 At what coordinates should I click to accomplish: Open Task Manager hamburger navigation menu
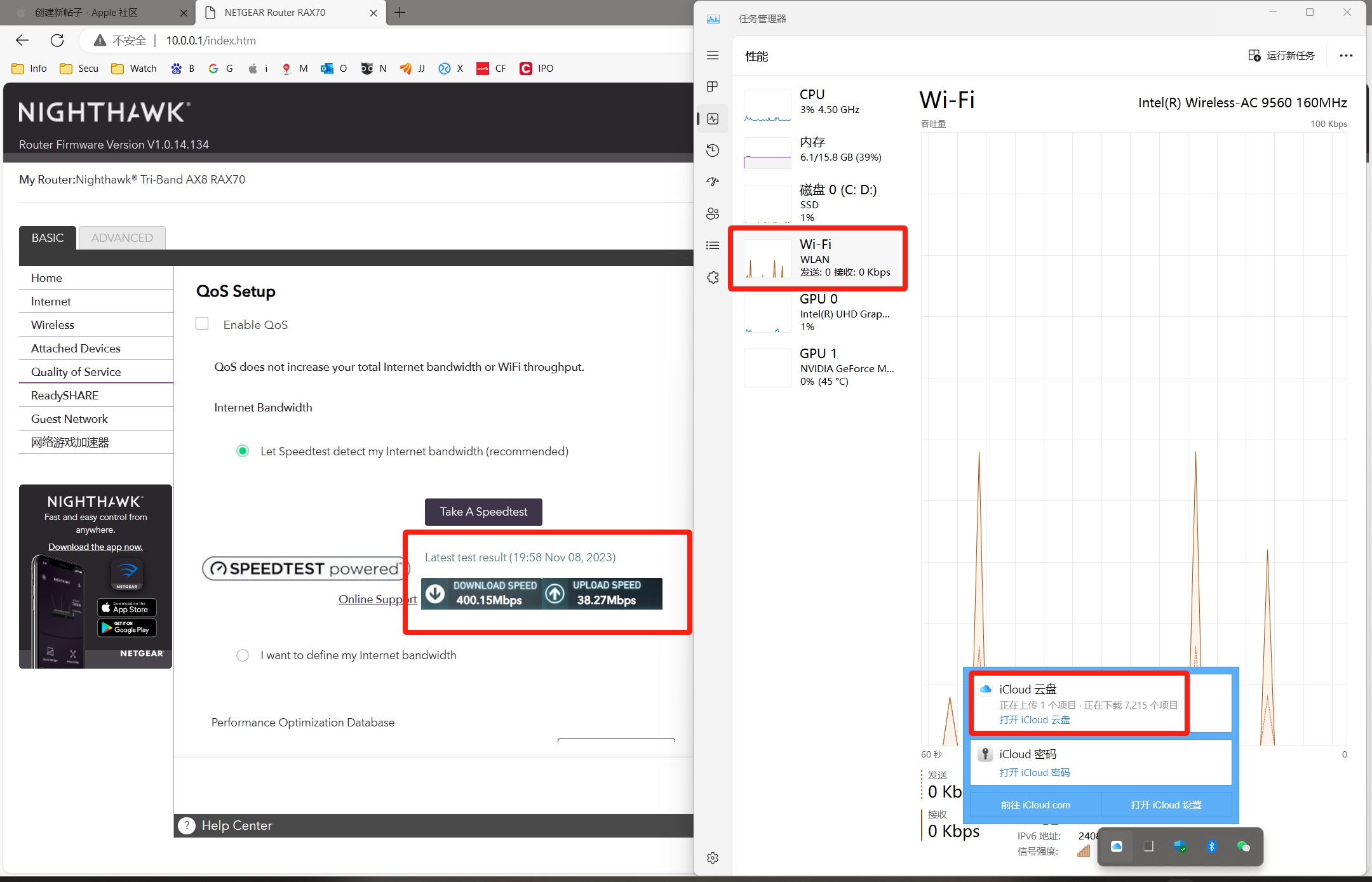(713, 55)
